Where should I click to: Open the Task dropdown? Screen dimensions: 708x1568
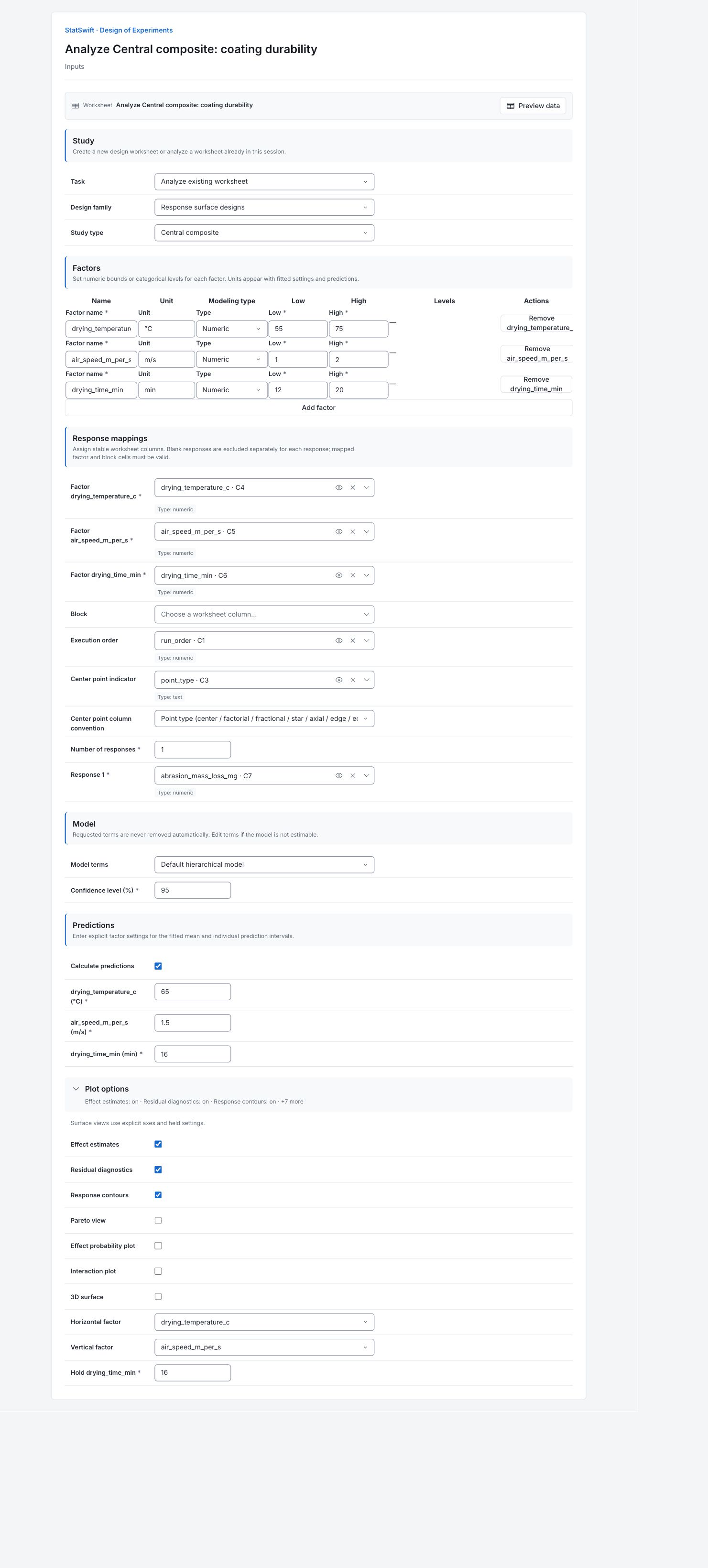264,181
